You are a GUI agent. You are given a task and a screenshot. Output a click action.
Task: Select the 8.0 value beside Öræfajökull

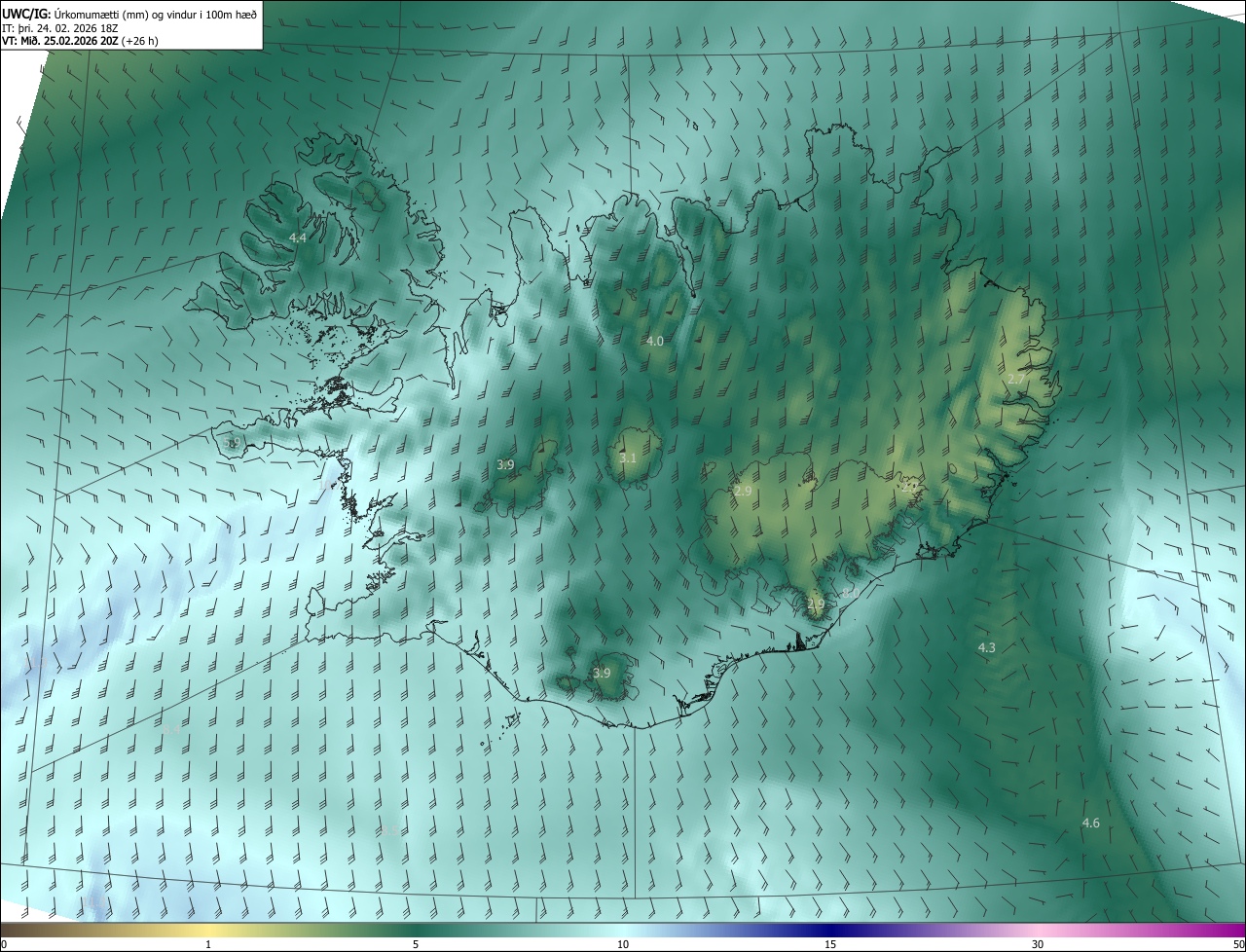point(850,593)
